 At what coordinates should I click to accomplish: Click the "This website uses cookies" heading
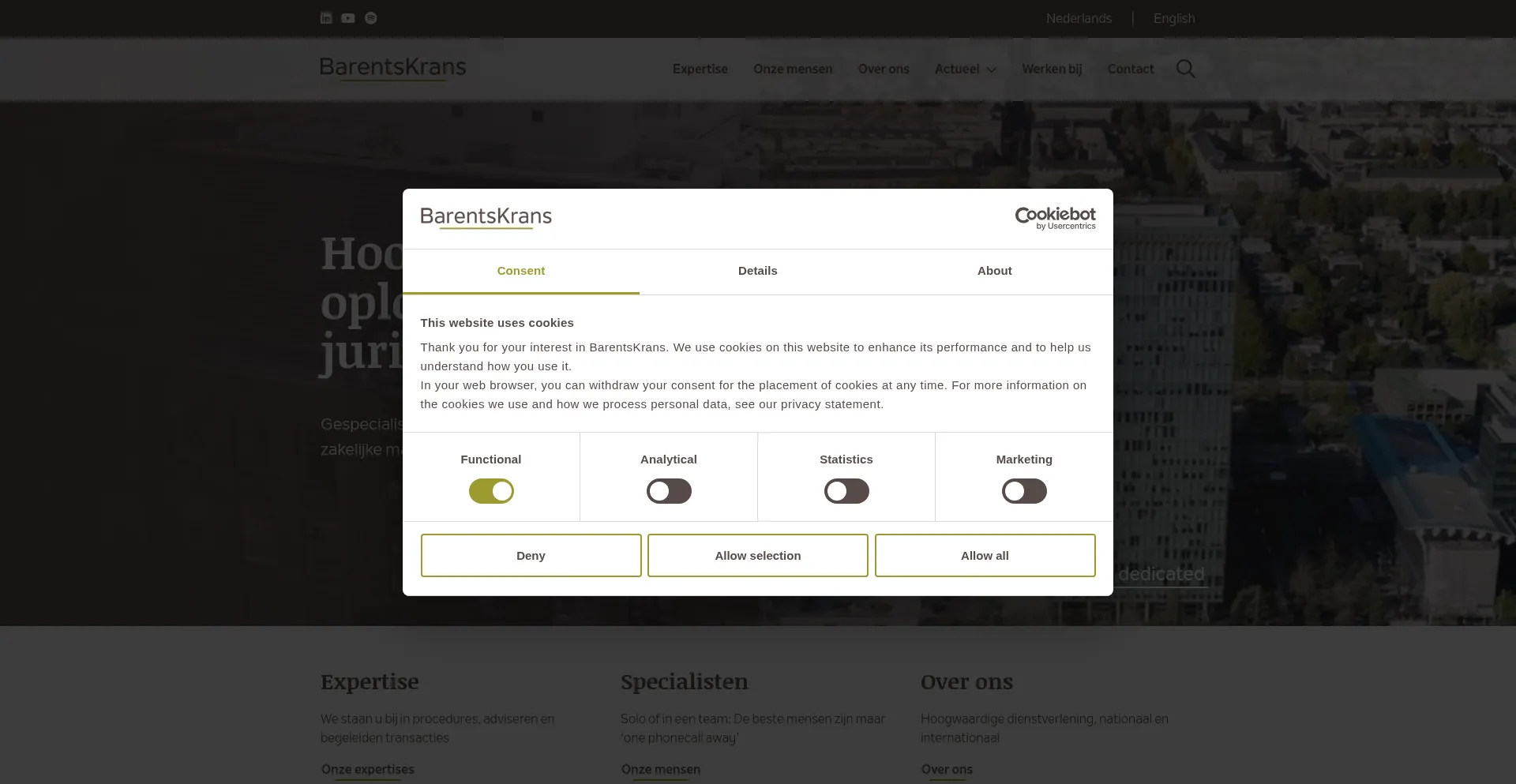(x=497, y=323)
